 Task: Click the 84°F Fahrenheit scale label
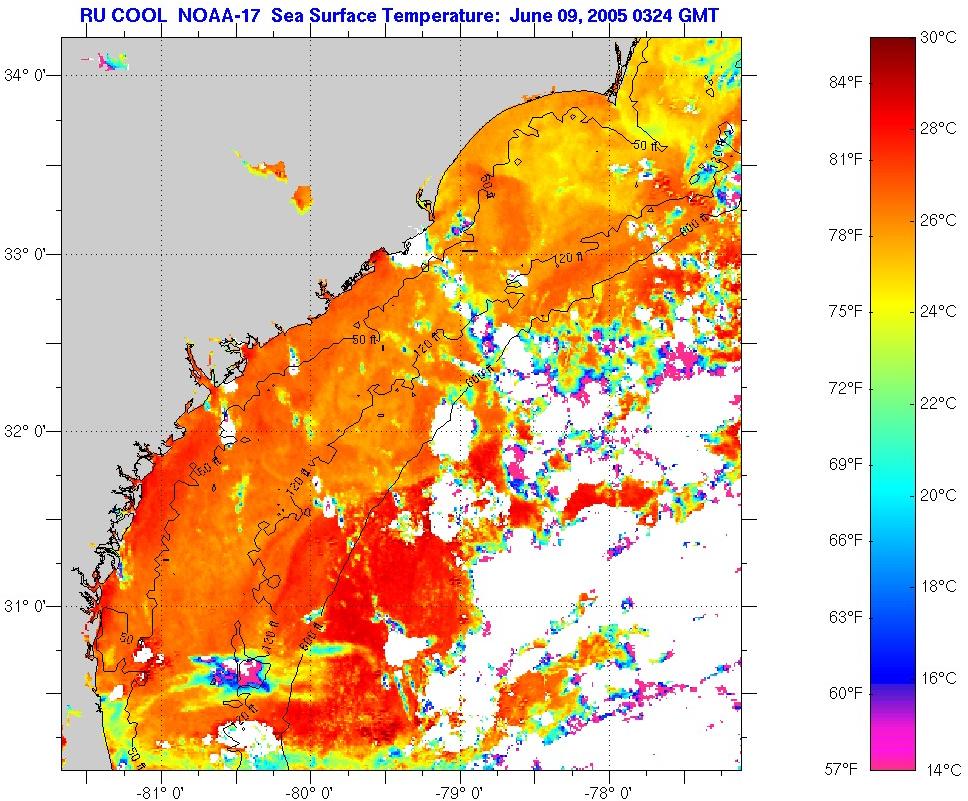(x=846, y=83)
